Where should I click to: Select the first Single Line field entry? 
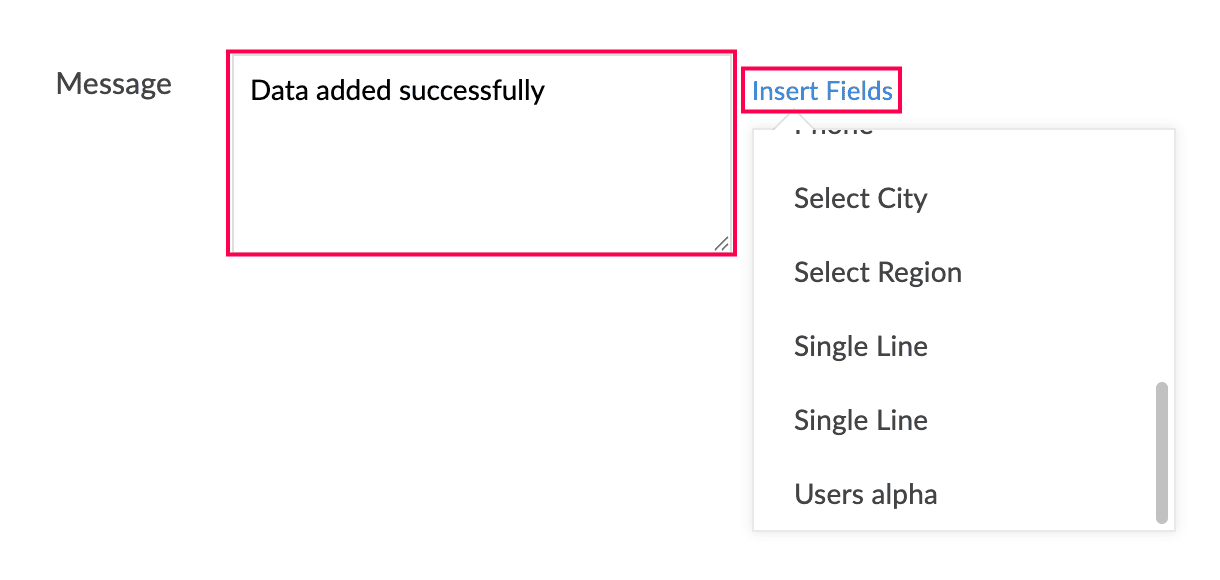coord(963,346)
